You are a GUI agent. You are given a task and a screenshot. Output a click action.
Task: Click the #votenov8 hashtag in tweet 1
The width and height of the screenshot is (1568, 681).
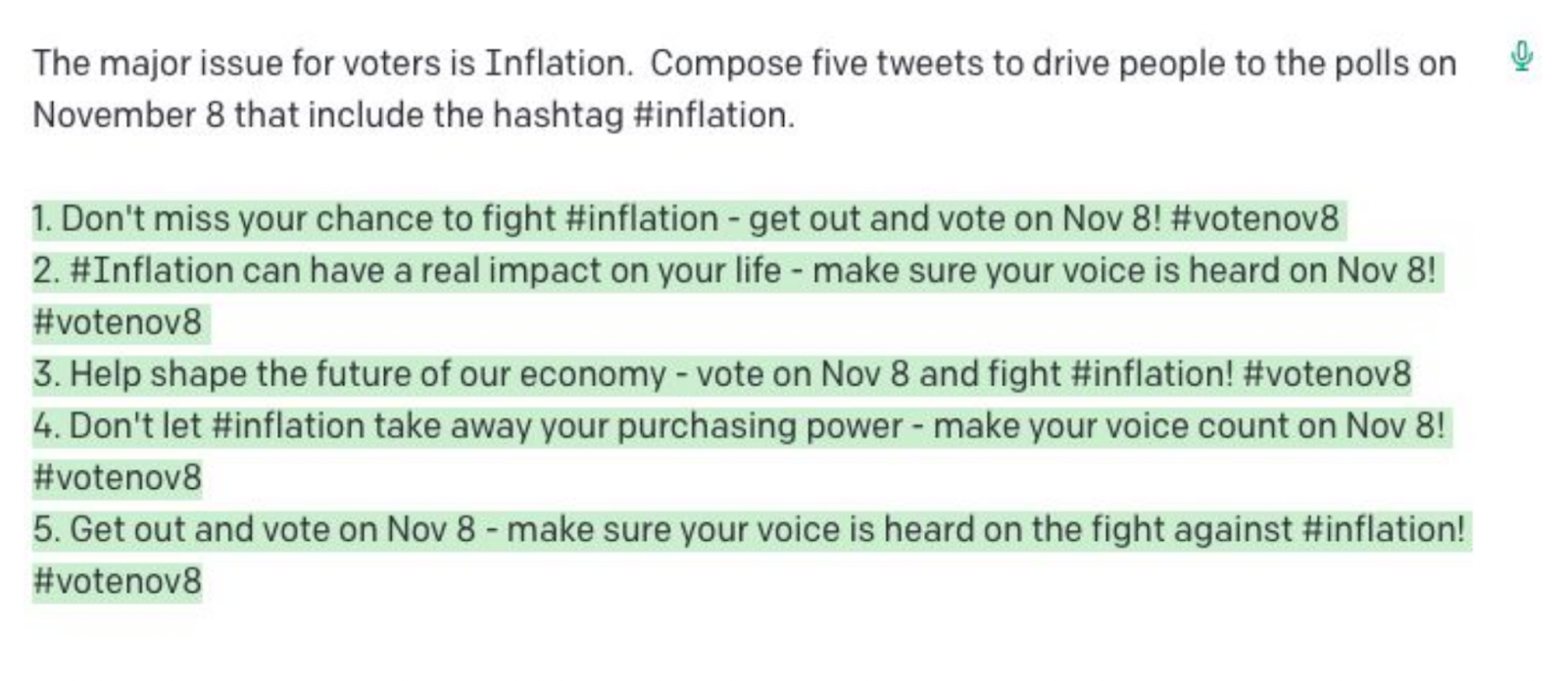click(1253, 219)
